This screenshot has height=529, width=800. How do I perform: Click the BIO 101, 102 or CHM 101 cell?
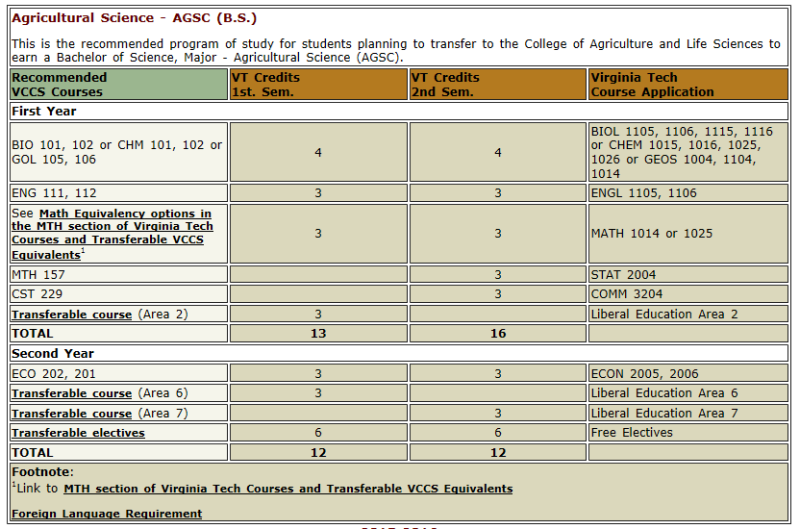tap(119, 152)
